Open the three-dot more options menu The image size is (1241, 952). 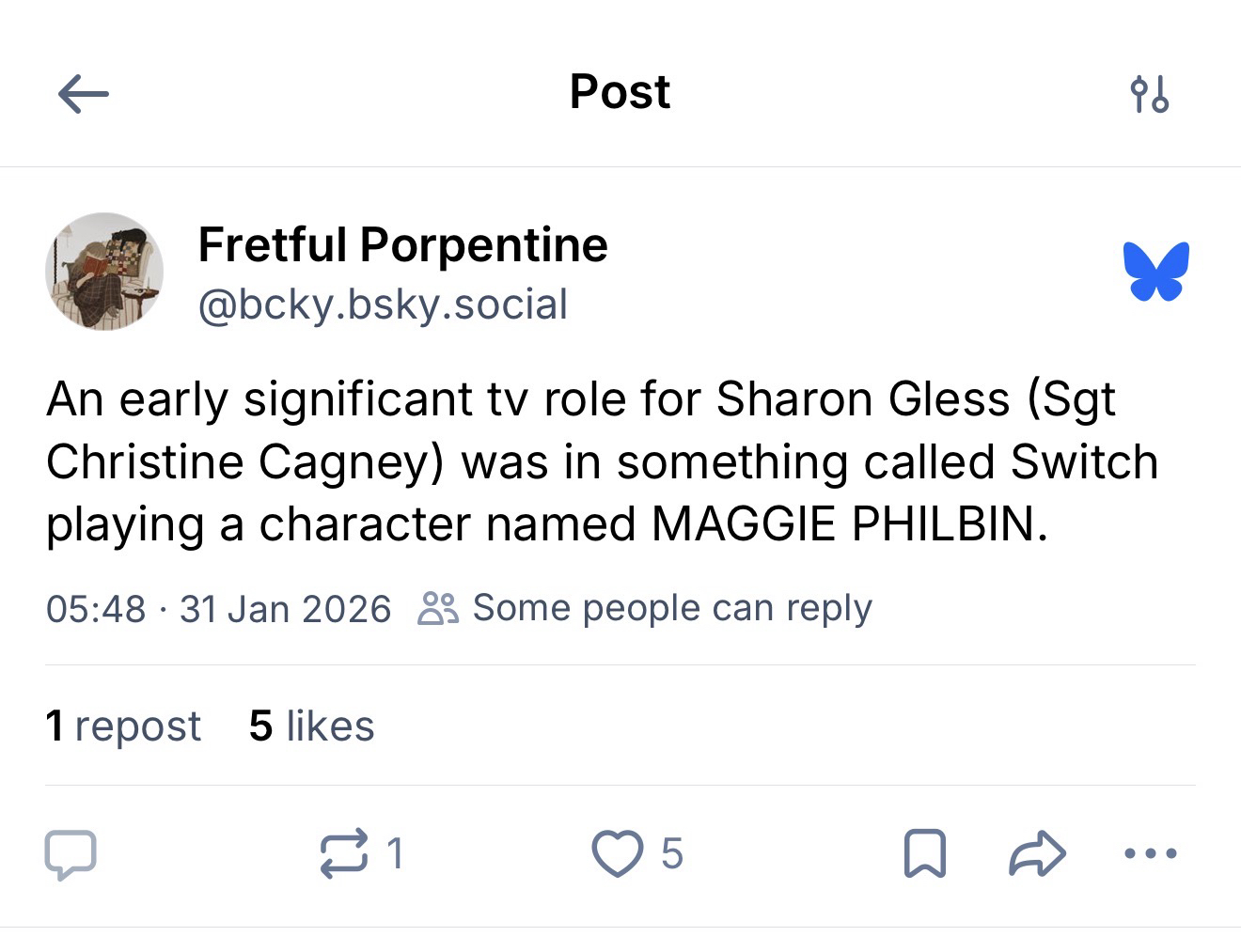point(1150,853)
